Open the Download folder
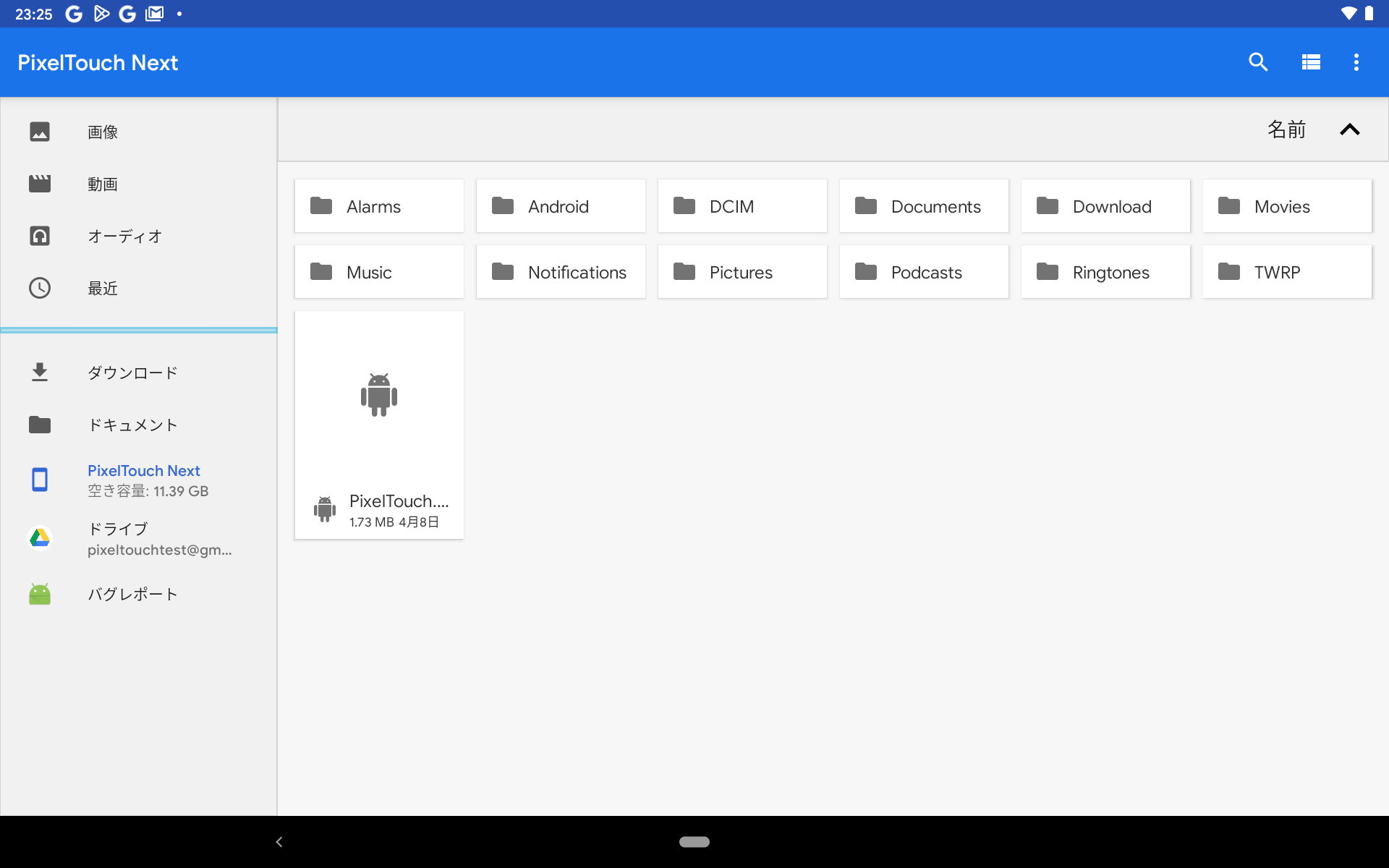Image resolution: width=1389 pixels, height=868 pixels. (x=1105, y=206)
